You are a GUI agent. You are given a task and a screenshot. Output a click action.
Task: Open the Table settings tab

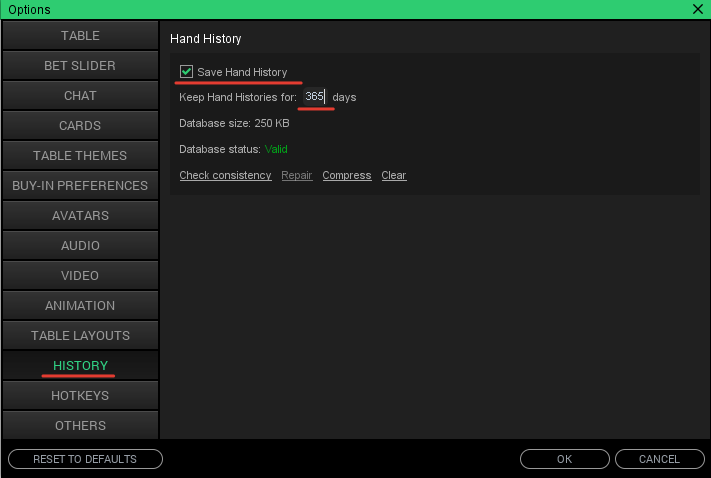pyautogui.click(x=80, y=35)
